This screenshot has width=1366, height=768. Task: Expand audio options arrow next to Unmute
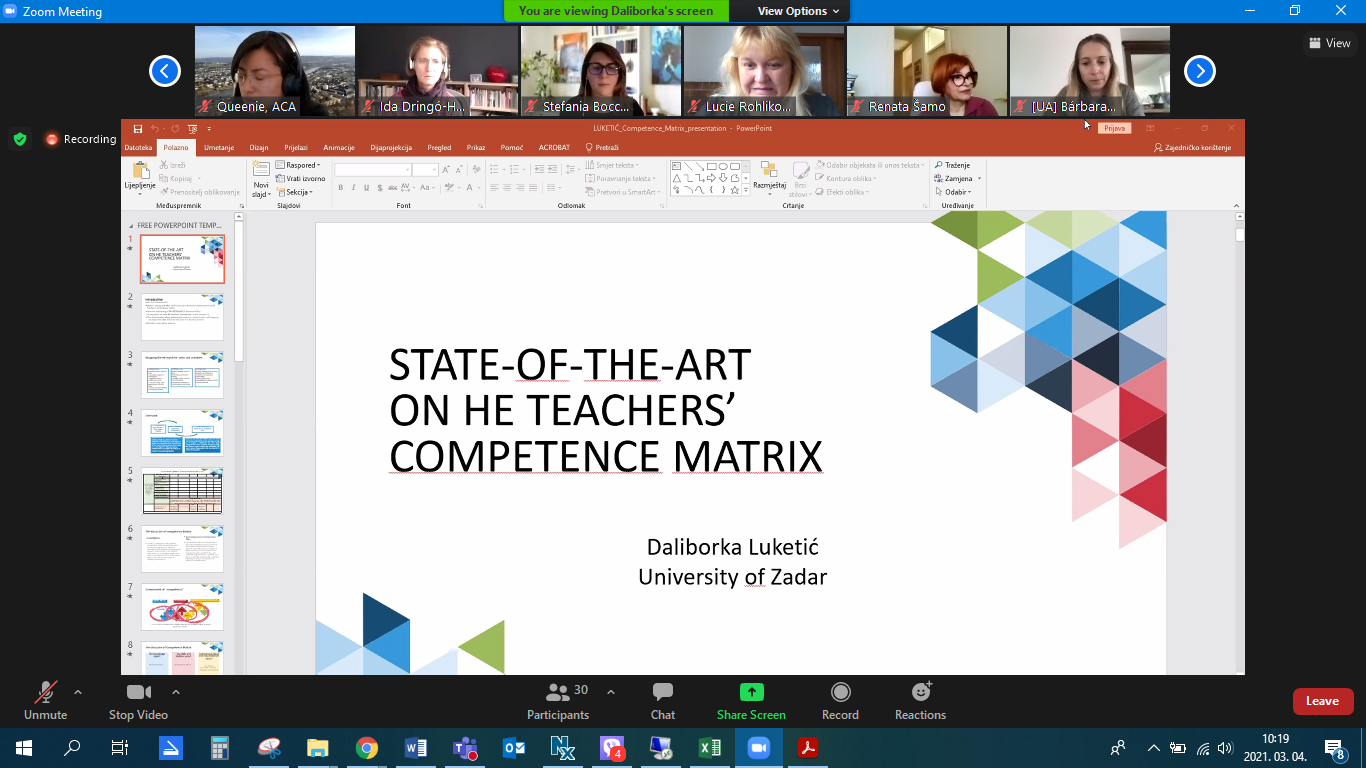click(78, 692)
